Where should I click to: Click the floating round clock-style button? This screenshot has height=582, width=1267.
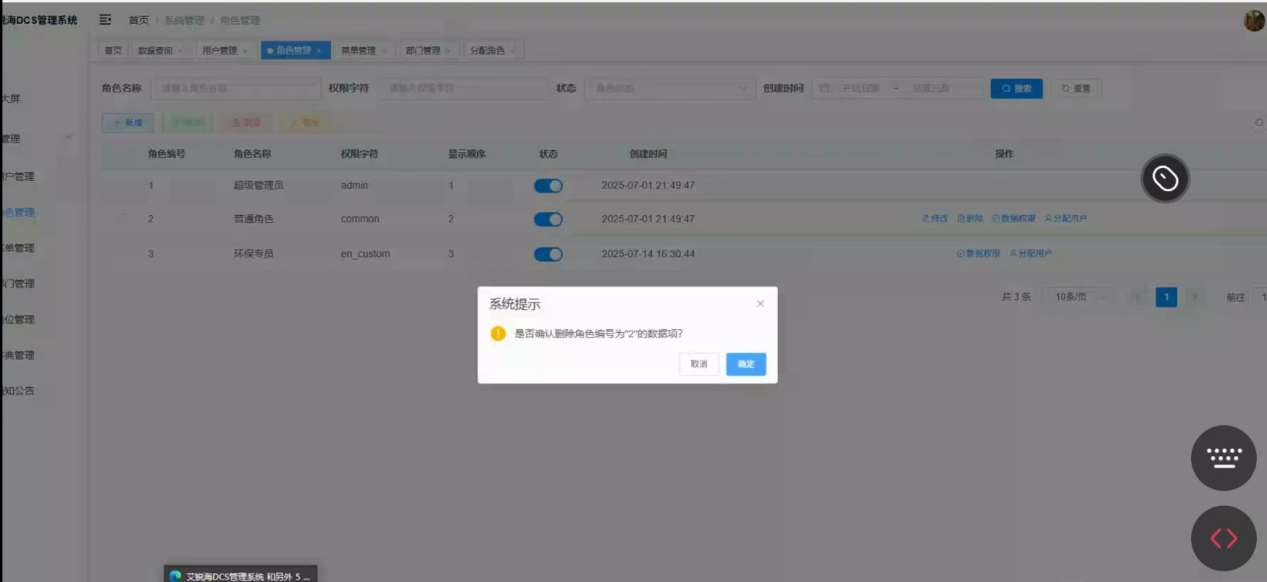(x=1165, y=179)
